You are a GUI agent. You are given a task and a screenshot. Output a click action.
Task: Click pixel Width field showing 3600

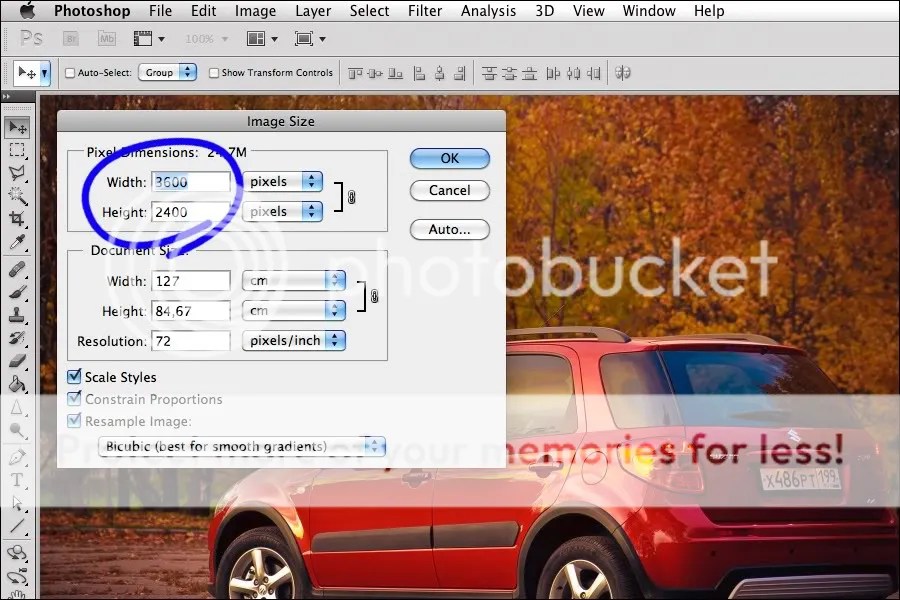coord(191,182)
